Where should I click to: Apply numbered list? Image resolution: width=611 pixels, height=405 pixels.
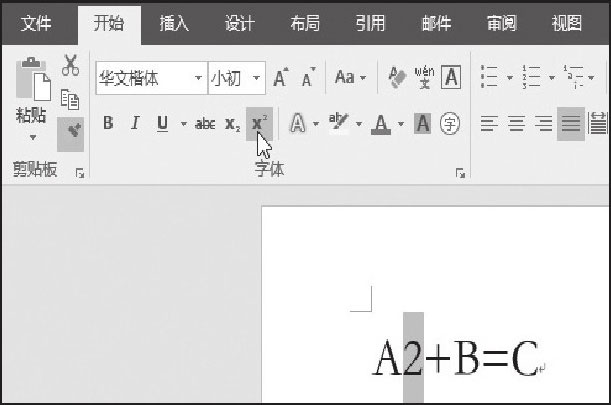click(532, 77)
